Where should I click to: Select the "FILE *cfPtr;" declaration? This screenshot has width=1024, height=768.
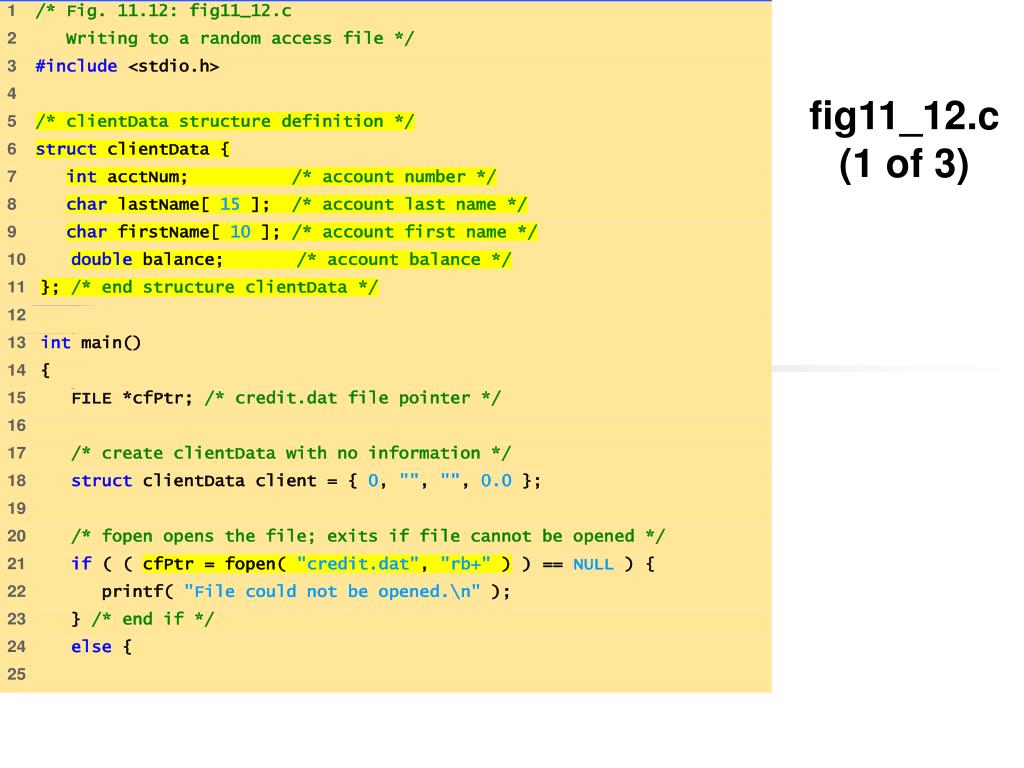click(x=132, y=398)
